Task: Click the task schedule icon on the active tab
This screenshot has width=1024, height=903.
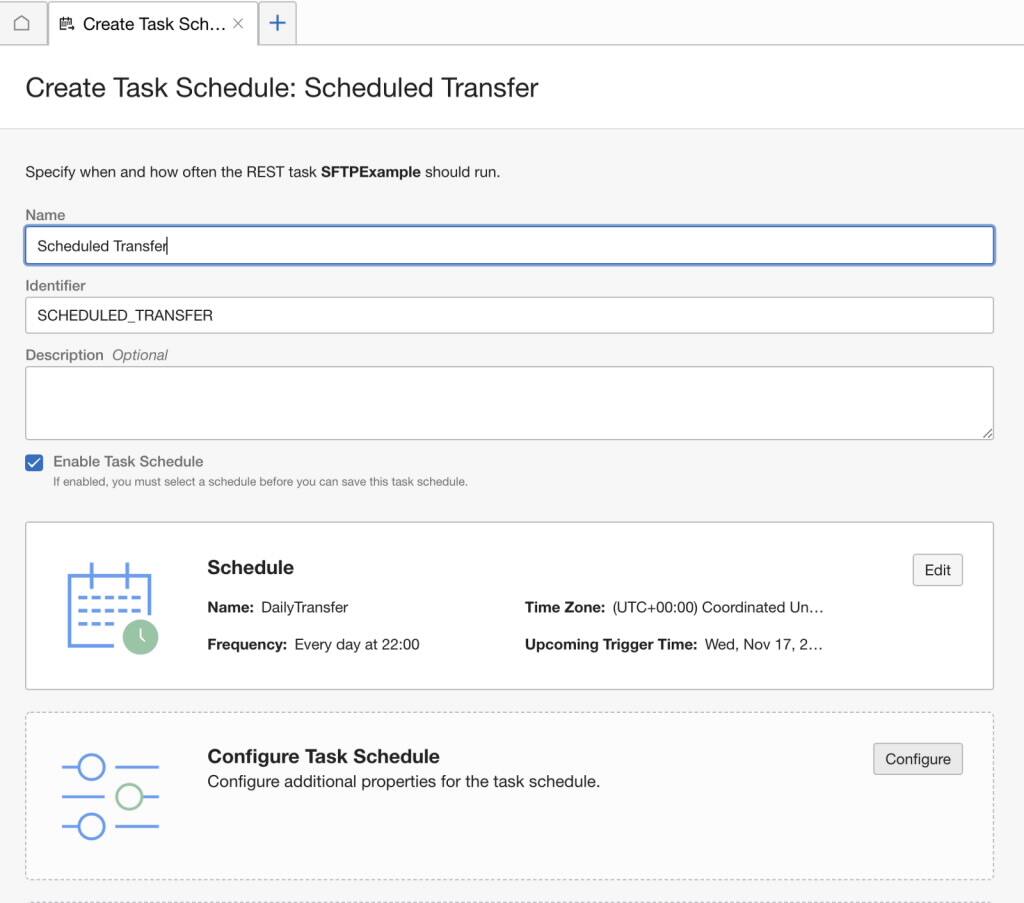Action: pyautogui.click(x=66, y=23)
